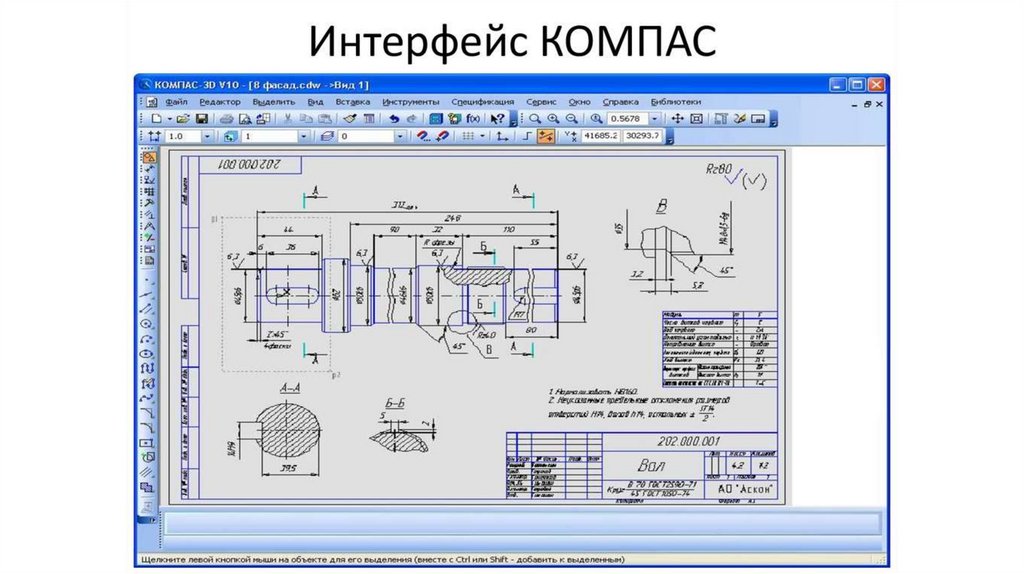Screen dimensions: 1024x574
Task: Expand the standard toolbar overflow chevron
Action: coord(513,120)
